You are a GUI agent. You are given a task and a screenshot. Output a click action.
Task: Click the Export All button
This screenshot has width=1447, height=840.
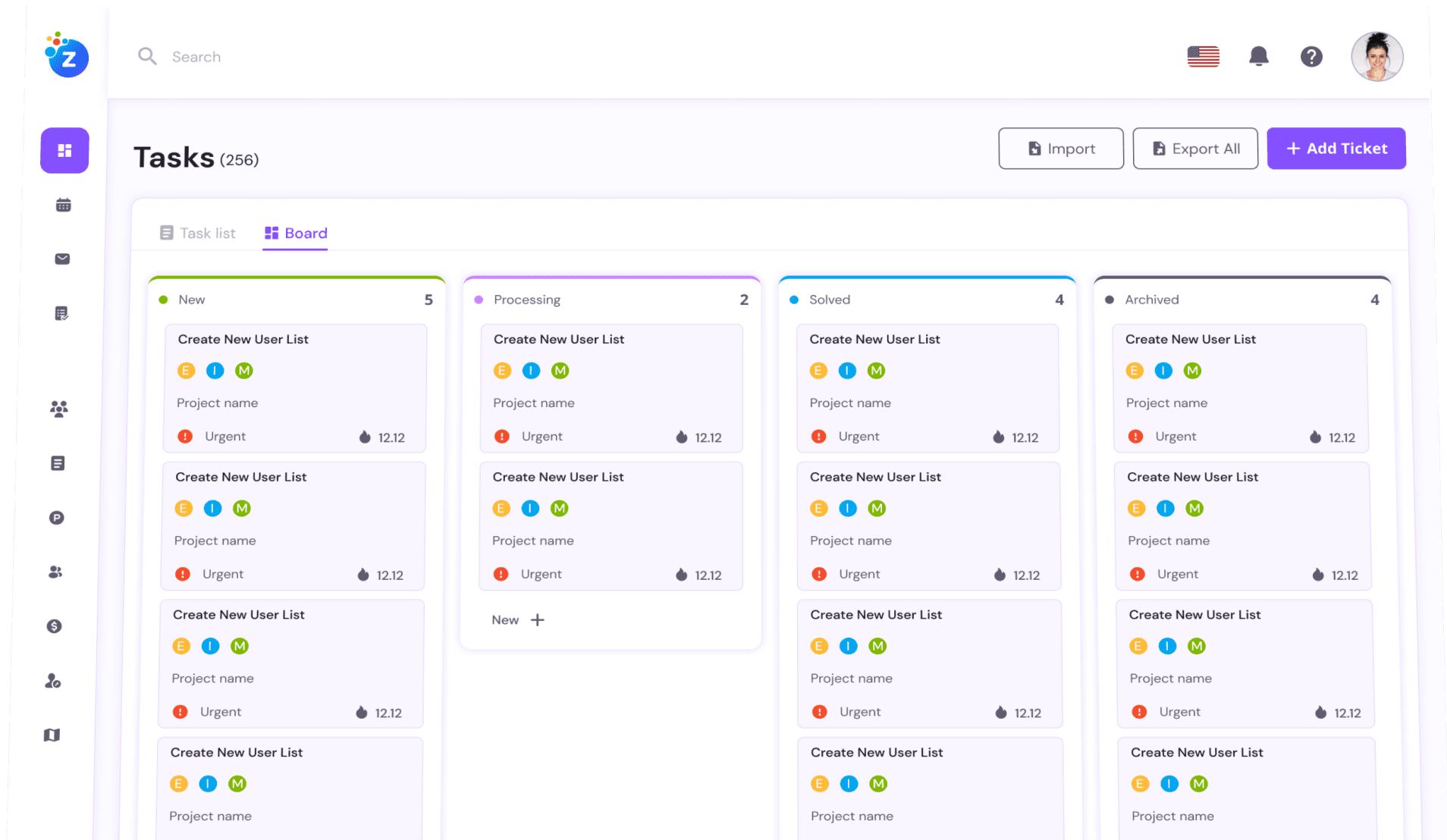pyautogui.click(x=1195, y=149)
